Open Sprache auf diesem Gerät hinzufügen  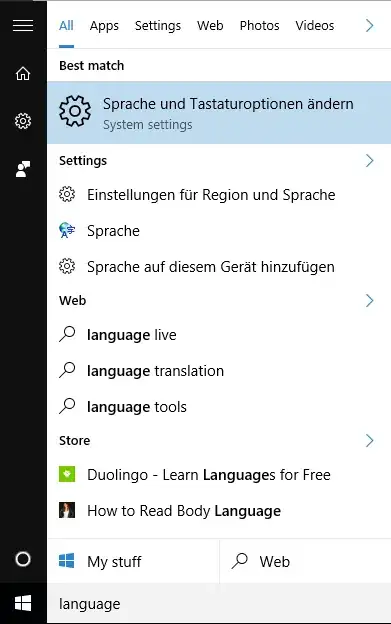click(x=219, y=267)
